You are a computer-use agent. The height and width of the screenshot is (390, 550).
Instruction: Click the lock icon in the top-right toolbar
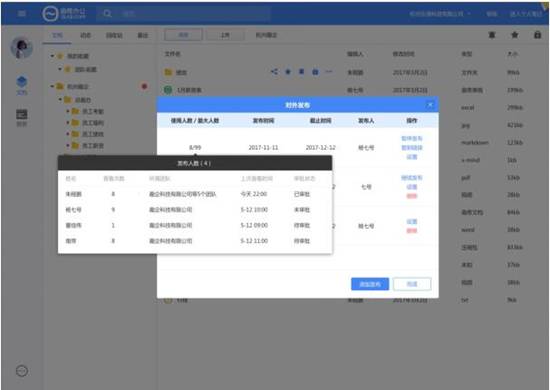[x=537, y=35]
